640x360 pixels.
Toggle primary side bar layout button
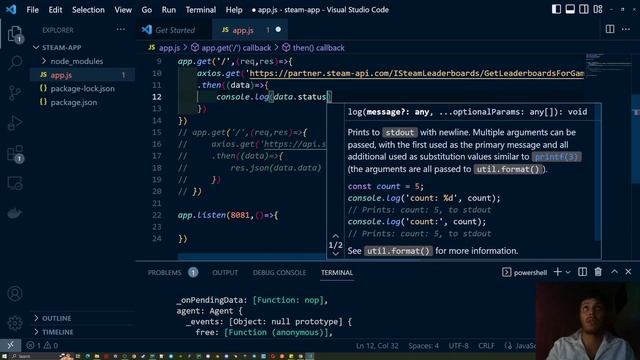pyautogui.click(x=556, y=9)
